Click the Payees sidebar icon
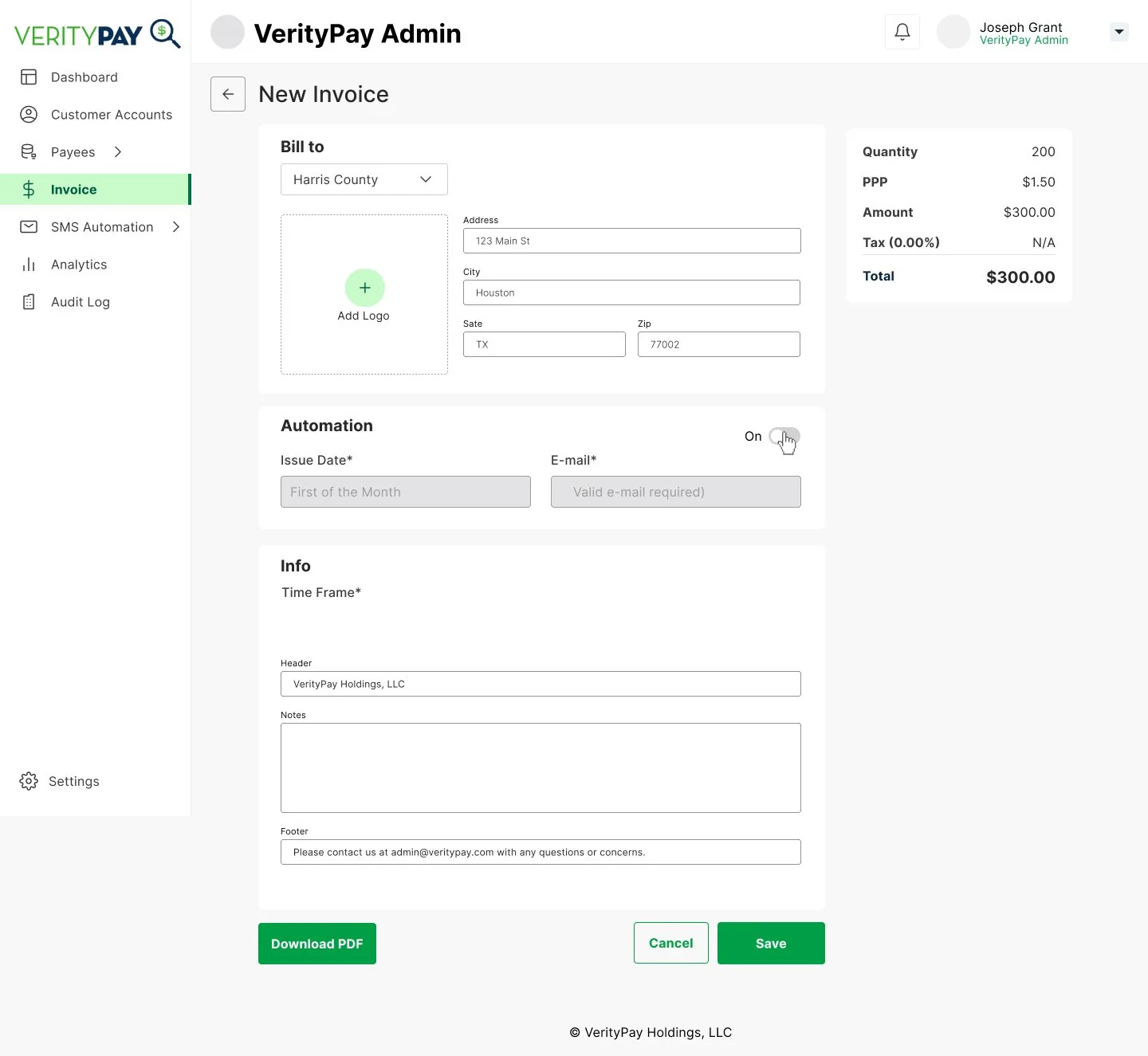This screenshot has height=1056, width=1148. tap(29, 151)
